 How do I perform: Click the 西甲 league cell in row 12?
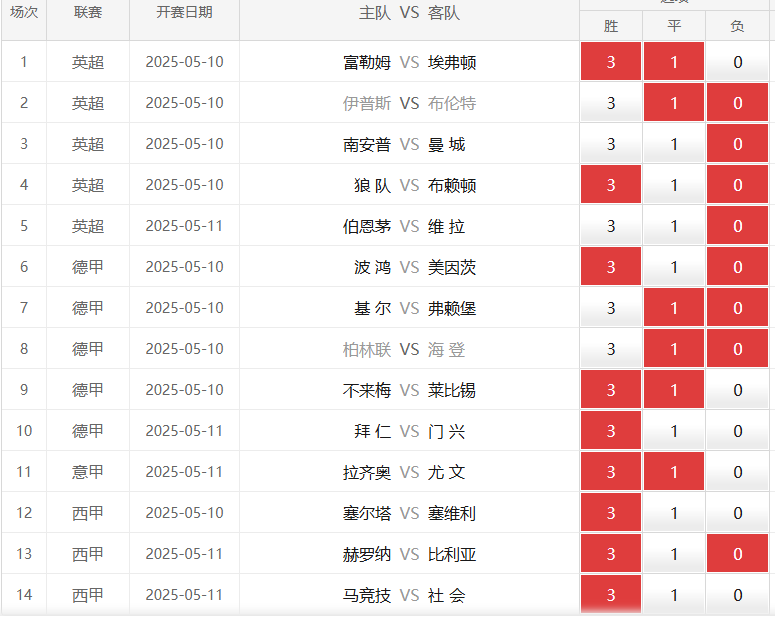point(88,512)
